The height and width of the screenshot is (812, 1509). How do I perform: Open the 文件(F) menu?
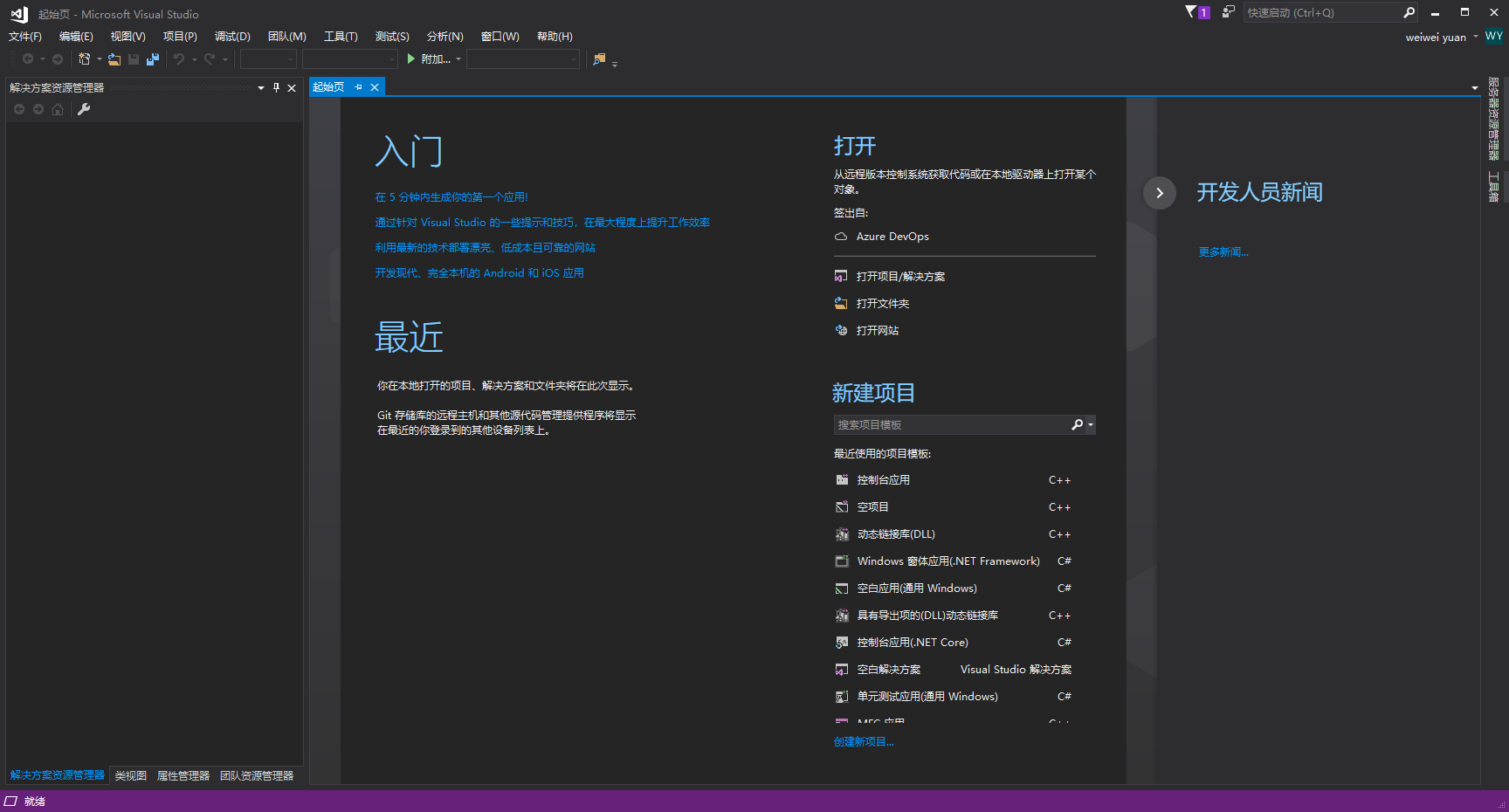coord(25,36)
